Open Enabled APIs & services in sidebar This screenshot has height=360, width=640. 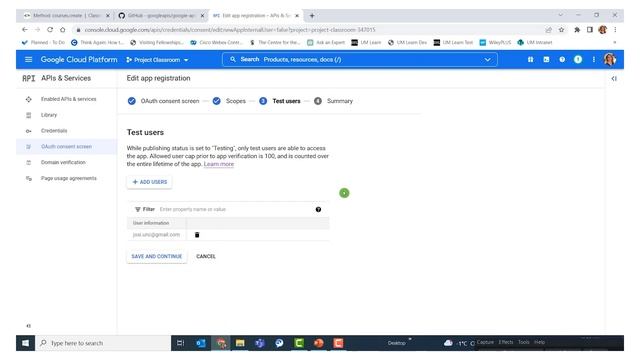click(x=68, y=99)
